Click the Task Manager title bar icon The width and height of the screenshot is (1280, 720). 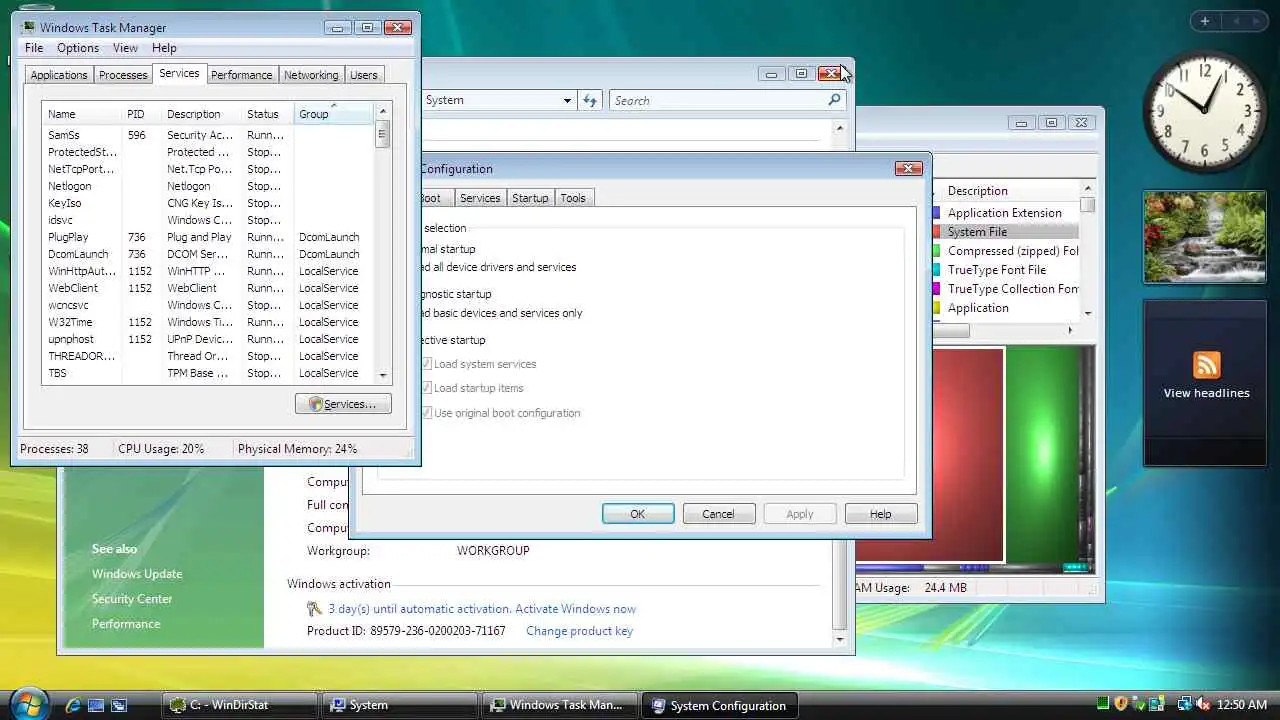[28, 27]
